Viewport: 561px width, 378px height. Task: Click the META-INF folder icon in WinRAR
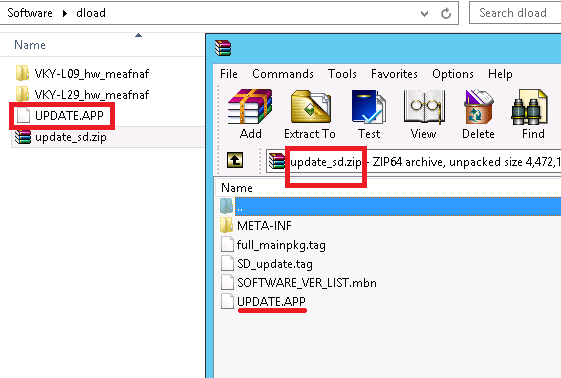[x=226, y=225]
